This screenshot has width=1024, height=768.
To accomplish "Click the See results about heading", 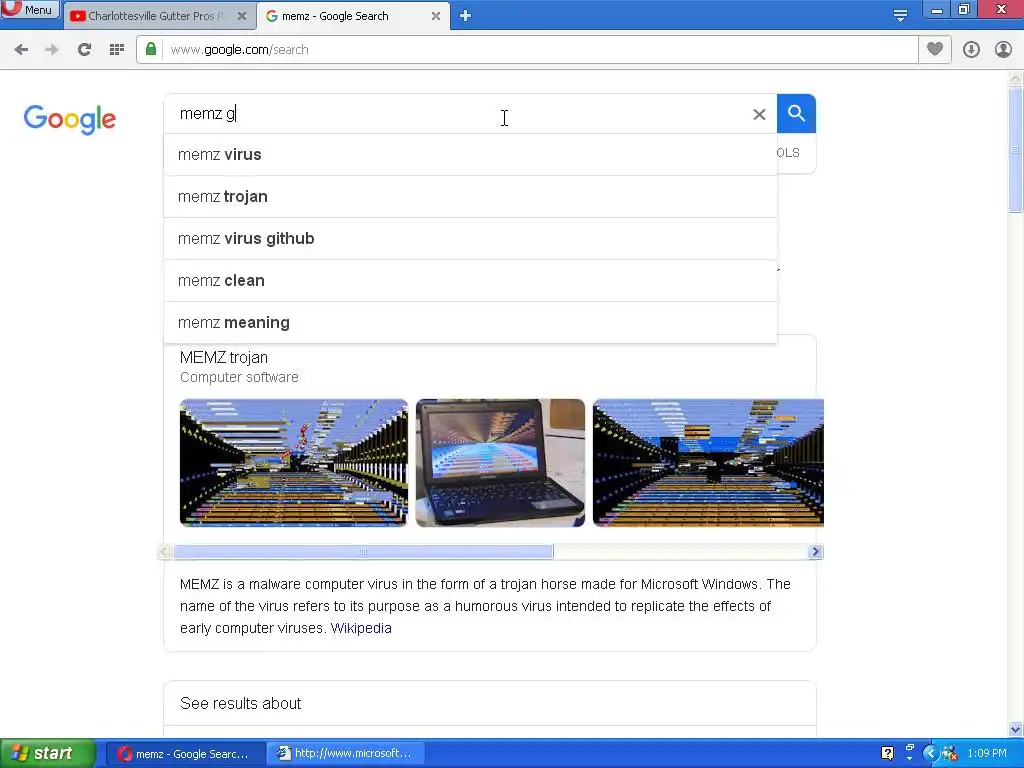I will pyautogui.click(x=240, y=703).
